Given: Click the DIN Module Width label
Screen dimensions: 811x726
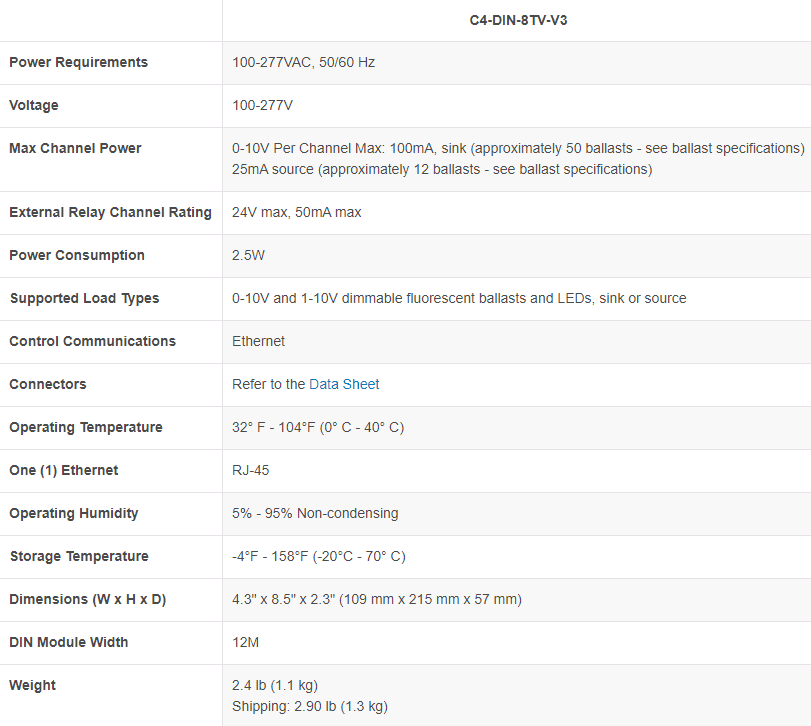Looking at the screenshot, I should coord(69,642).
